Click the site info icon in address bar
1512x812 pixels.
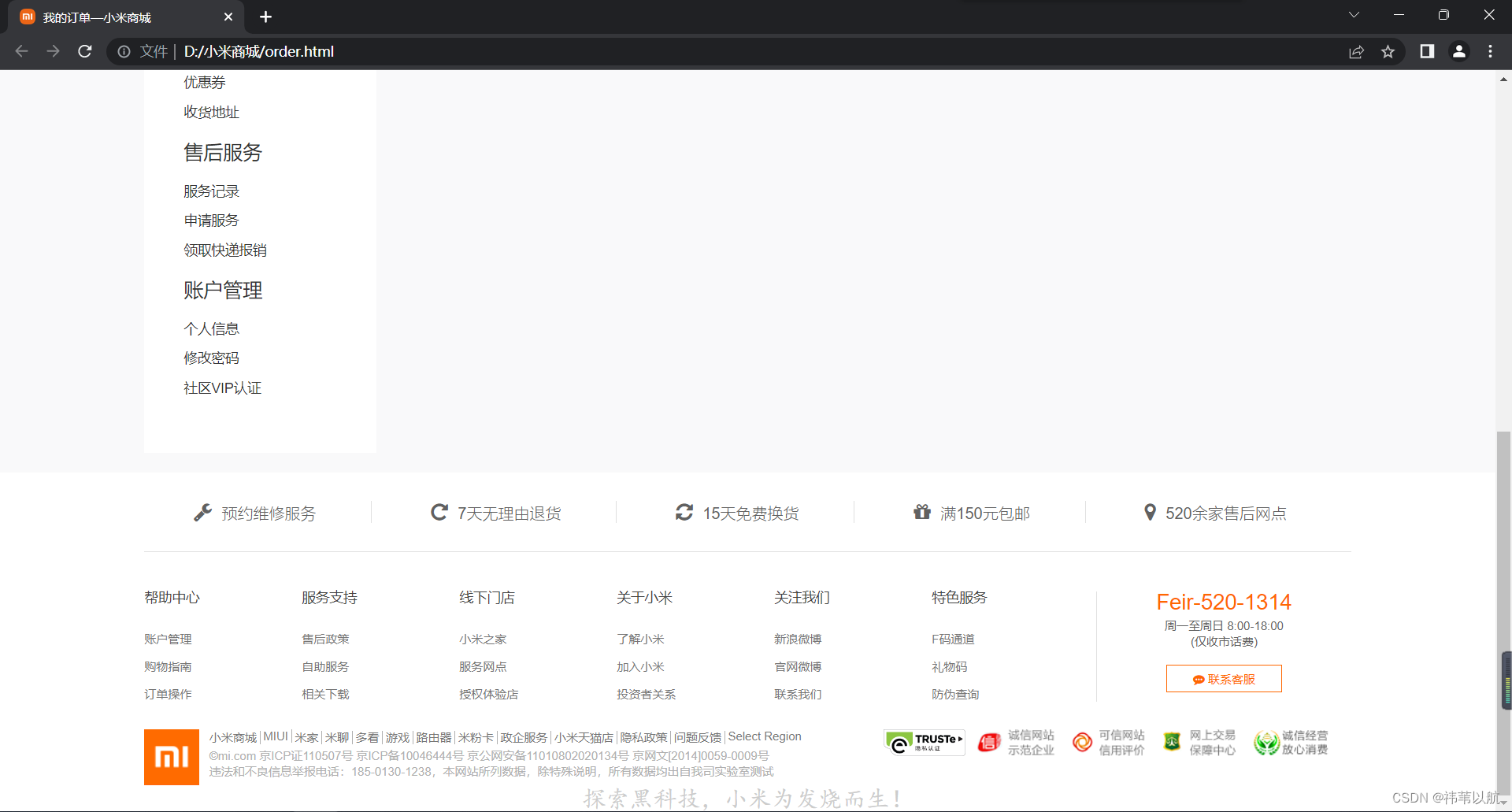124,51
